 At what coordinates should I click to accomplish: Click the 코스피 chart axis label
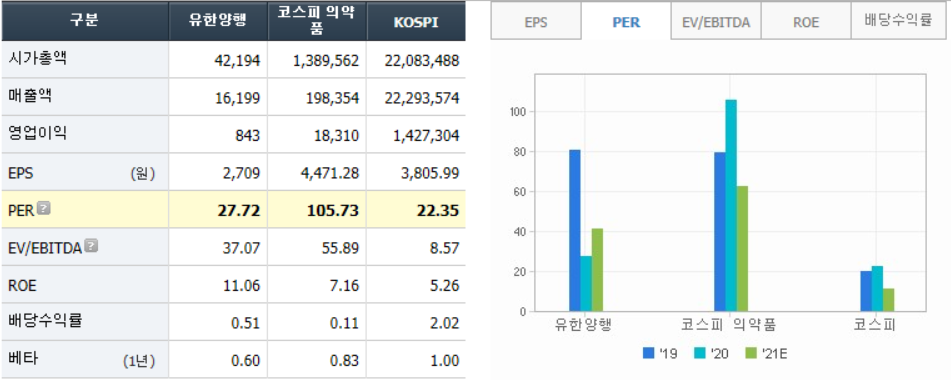coord(875,326)
